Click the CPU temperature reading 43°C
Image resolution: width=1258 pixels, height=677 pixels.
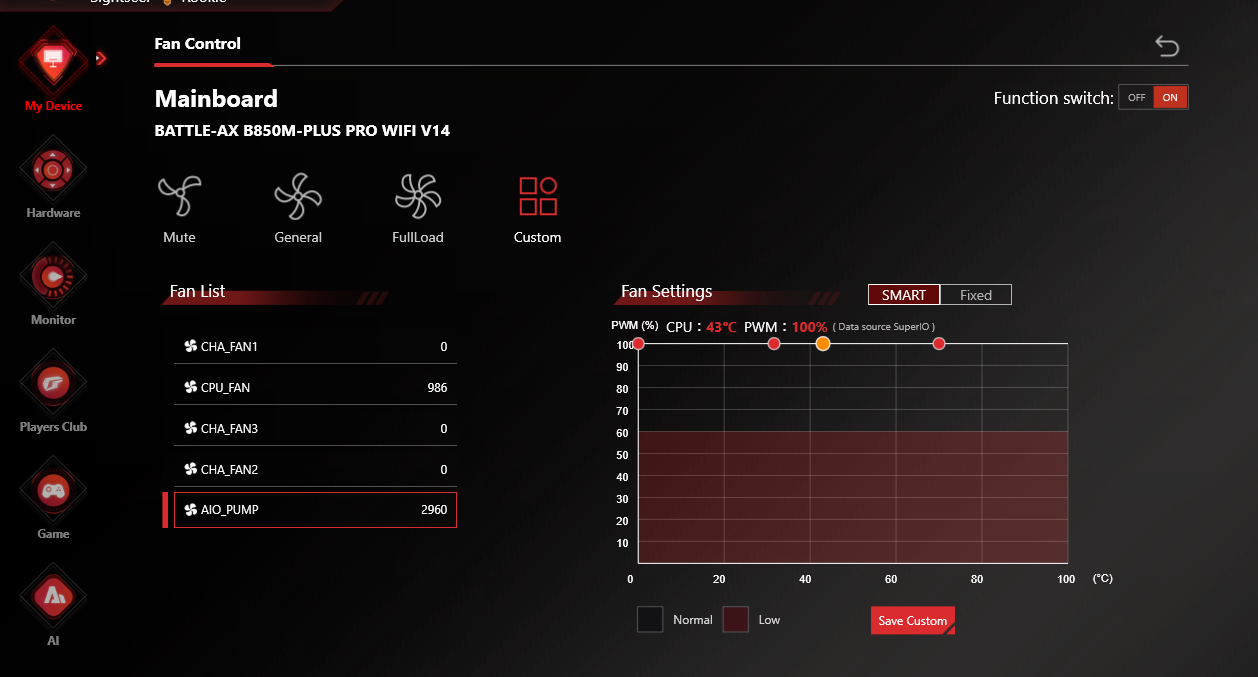pyautogui.click(x=721, y=327)
